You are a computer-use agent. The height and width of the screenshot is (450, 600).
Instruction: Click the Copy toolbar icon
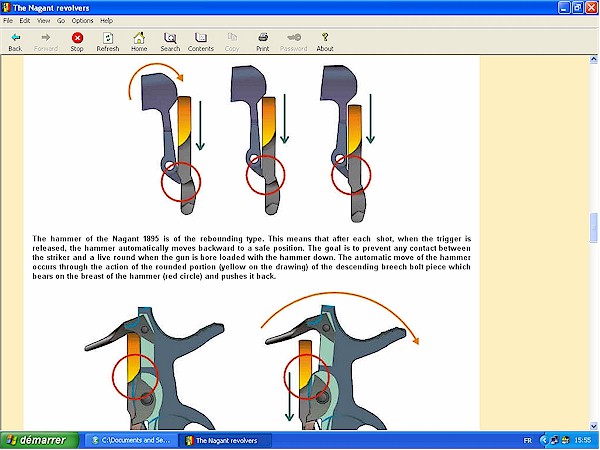coord(232,42)
